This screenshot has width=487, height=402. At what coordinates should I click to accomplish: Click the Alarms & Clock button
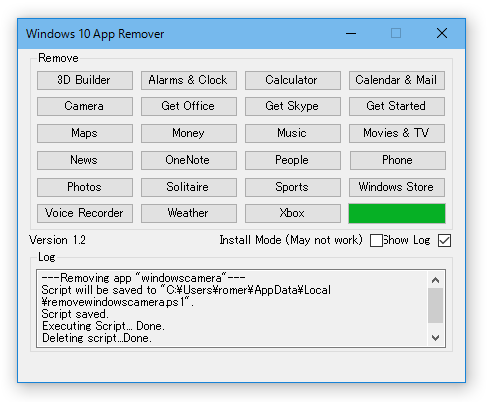pos(189,80)
